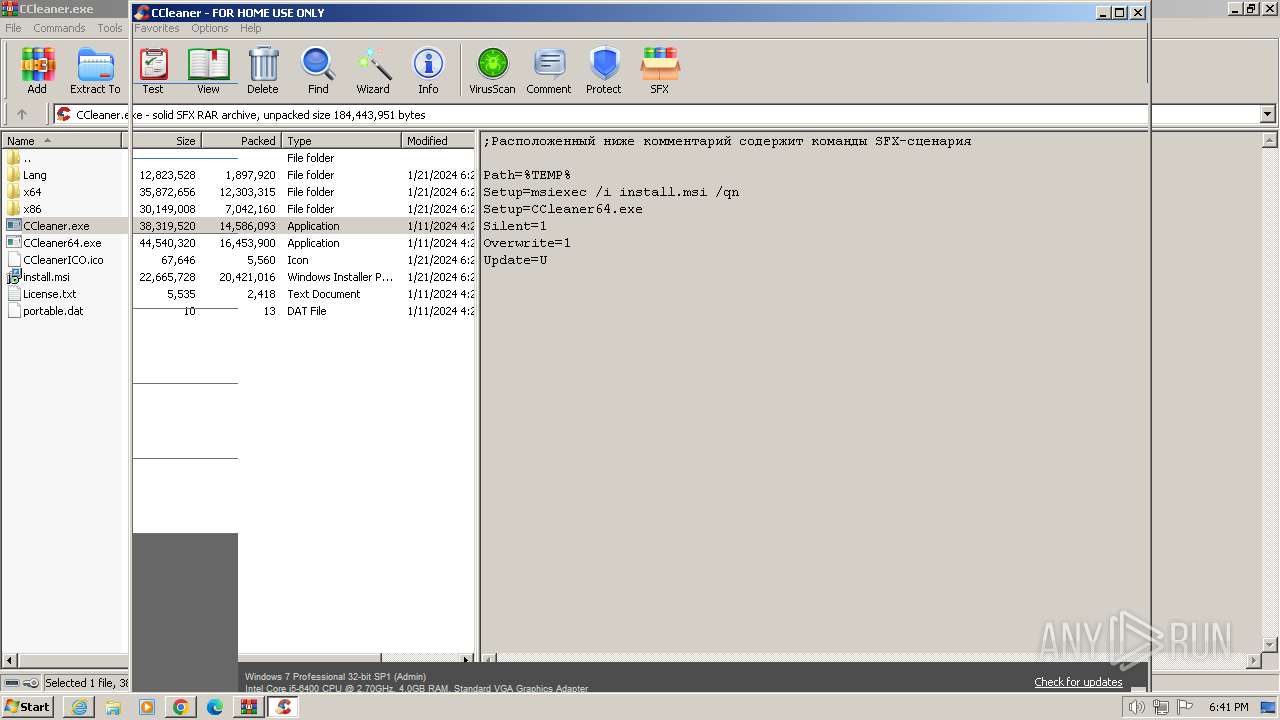Click the 'Setup=msiexec /i install.msi /qn' line
This screenshot has height=720, width=1280.
click(x=611, y=192)
